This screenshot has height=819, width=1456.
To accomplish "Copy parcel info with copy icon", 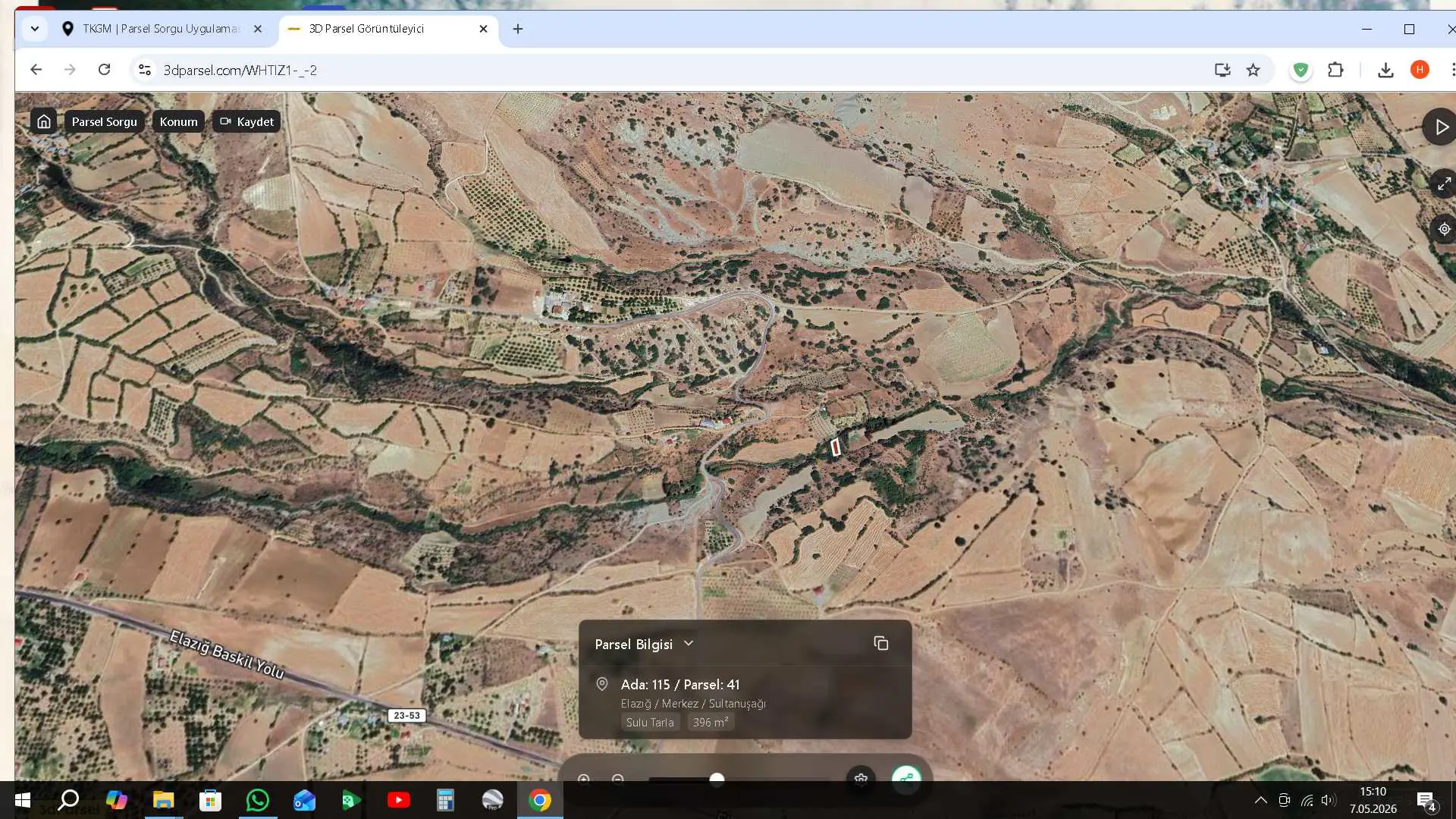I will pos(880,644).
